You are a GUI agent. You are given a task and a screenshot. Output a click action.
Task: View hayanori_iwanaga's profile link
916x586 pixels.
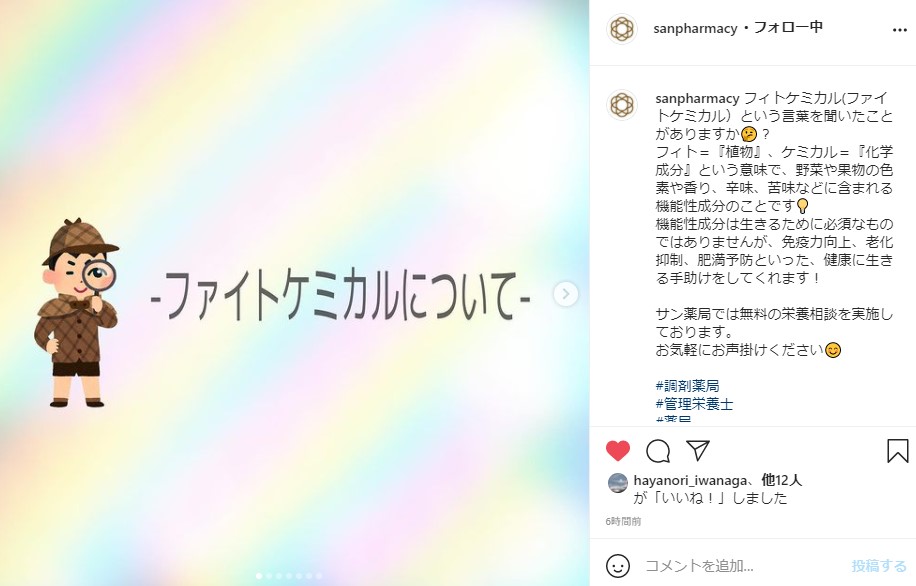[690, 481]
